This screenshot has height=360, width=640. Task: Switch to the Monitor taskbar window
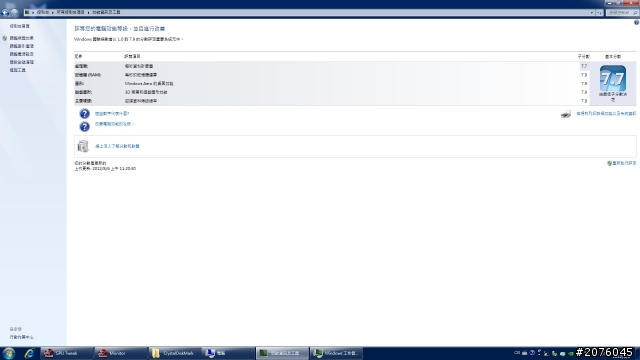pos(120,353)
